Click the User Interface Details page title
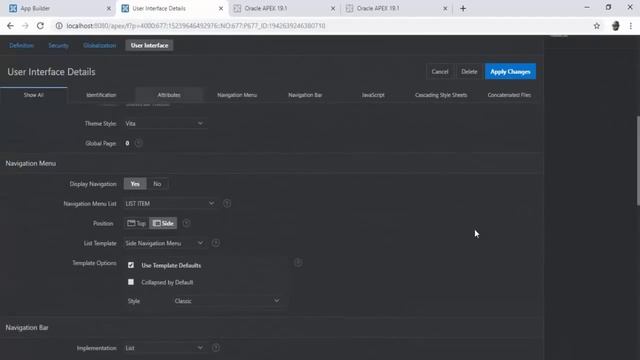 click(x=51, y=72)
